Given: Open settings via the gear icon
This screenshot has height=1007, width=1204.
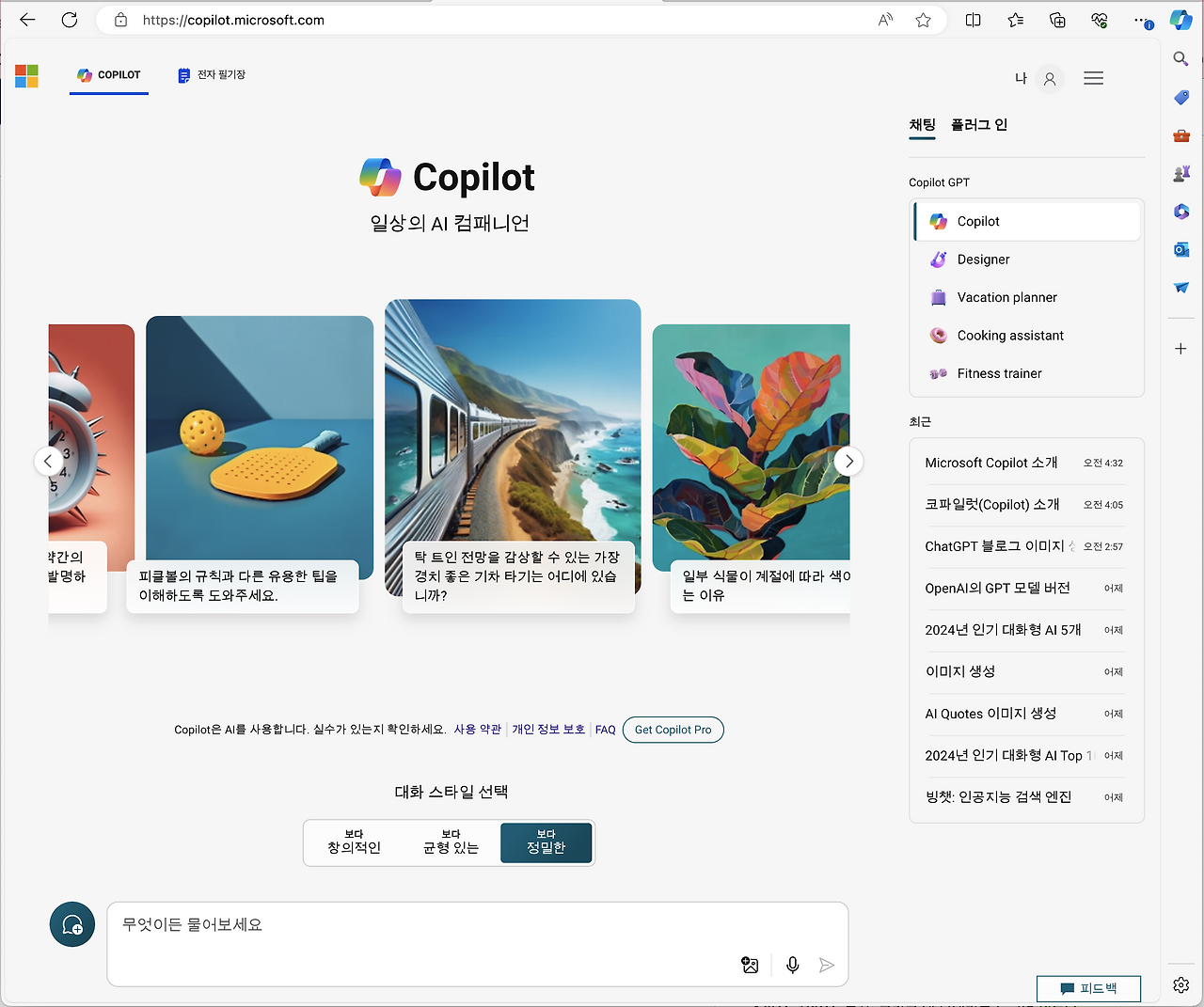Looking at the screenshot, I should [x=1180, y=984].
